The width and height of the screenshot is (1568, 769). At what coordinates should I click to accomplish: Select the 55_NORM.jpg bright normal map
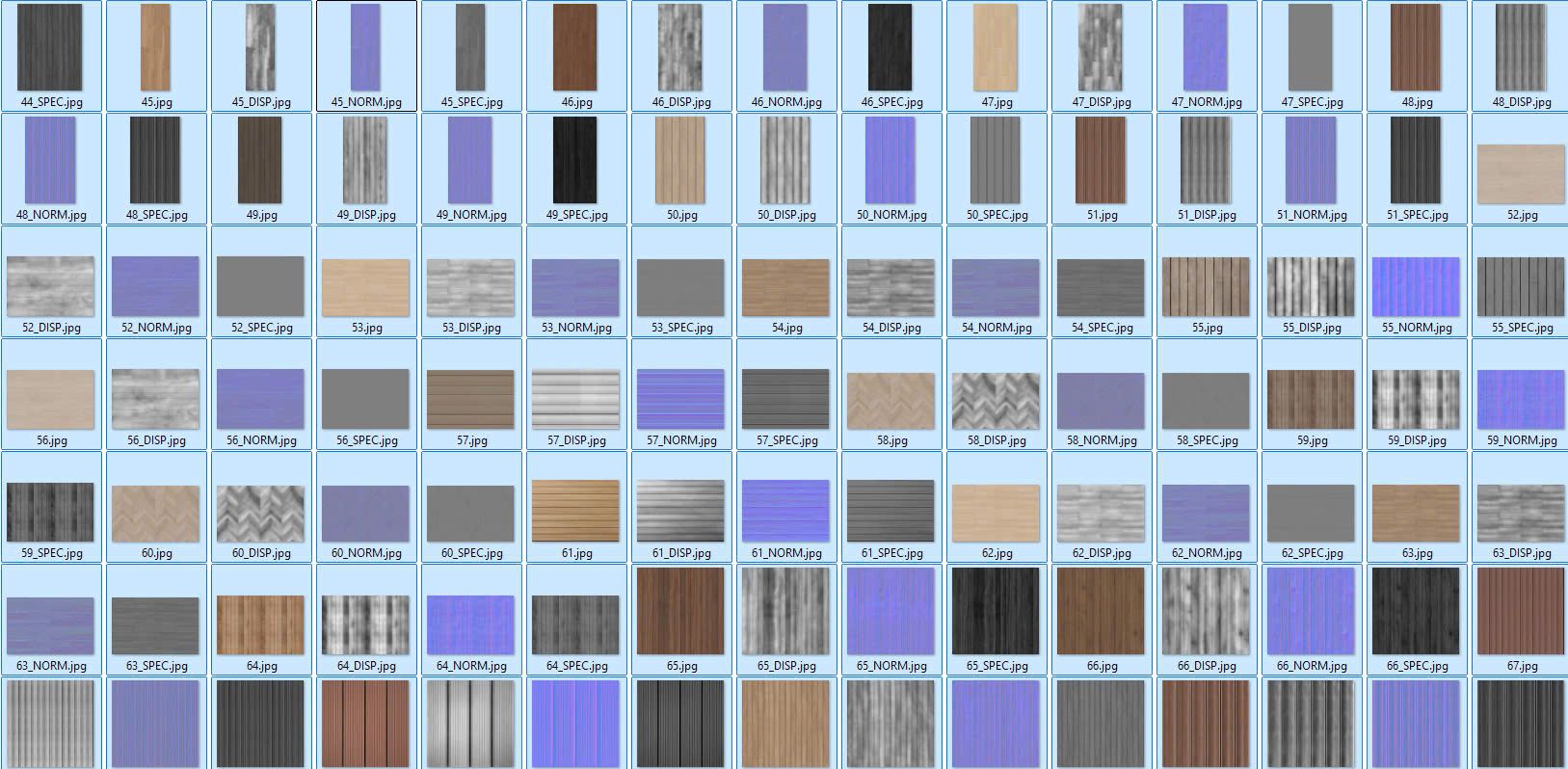pyautogui.click(x=1417, y=287)
